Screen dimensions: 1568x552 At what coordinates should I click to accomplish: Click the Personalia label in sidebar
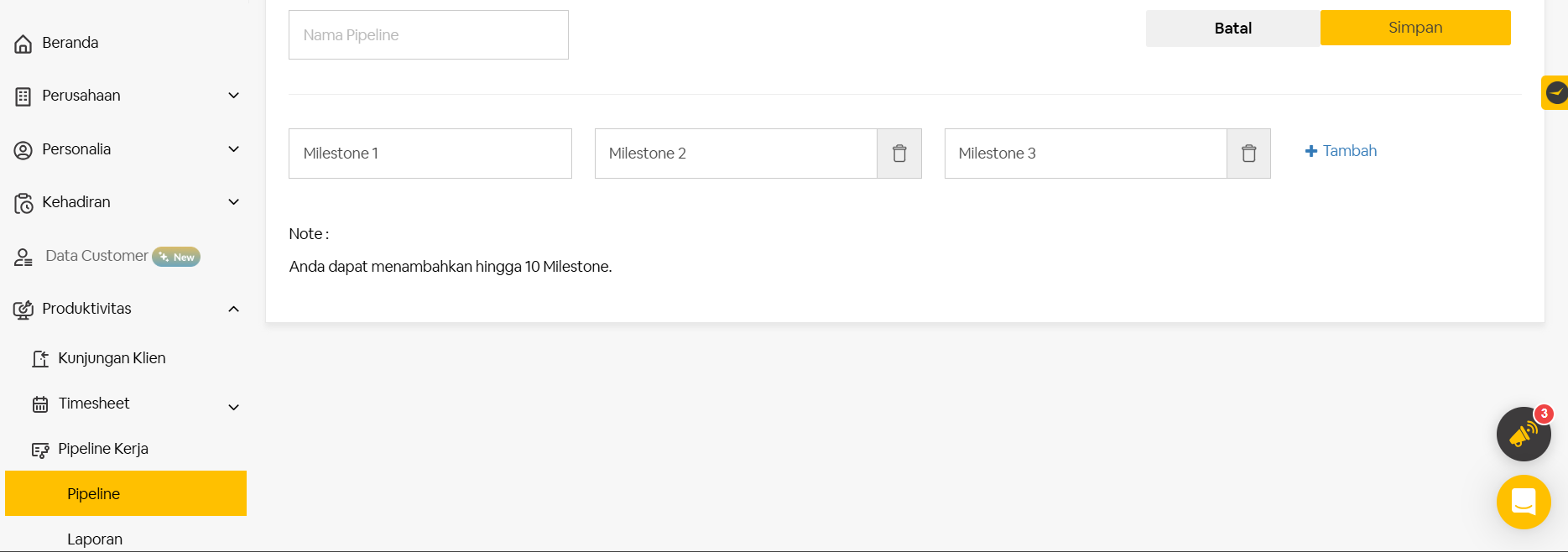click(x=76, y=149)
